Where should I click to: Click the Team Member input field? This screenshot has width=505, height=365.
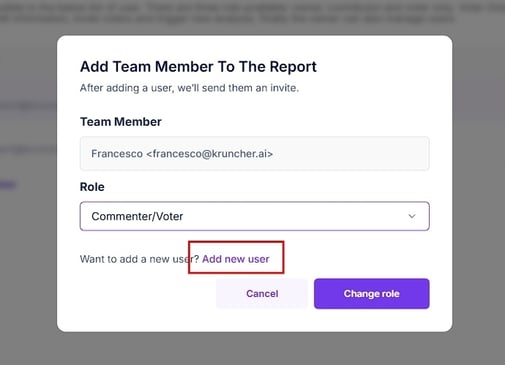[254, 154]
